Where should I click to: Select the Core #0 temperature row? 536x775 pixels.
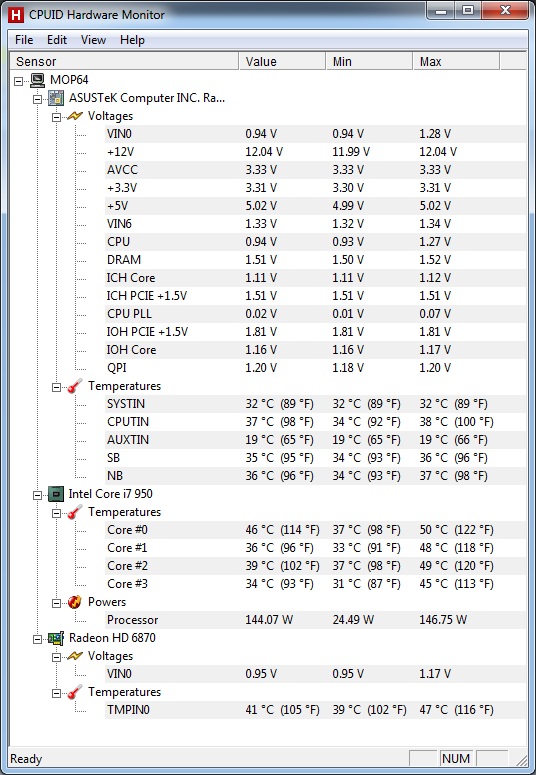point(315,530)
